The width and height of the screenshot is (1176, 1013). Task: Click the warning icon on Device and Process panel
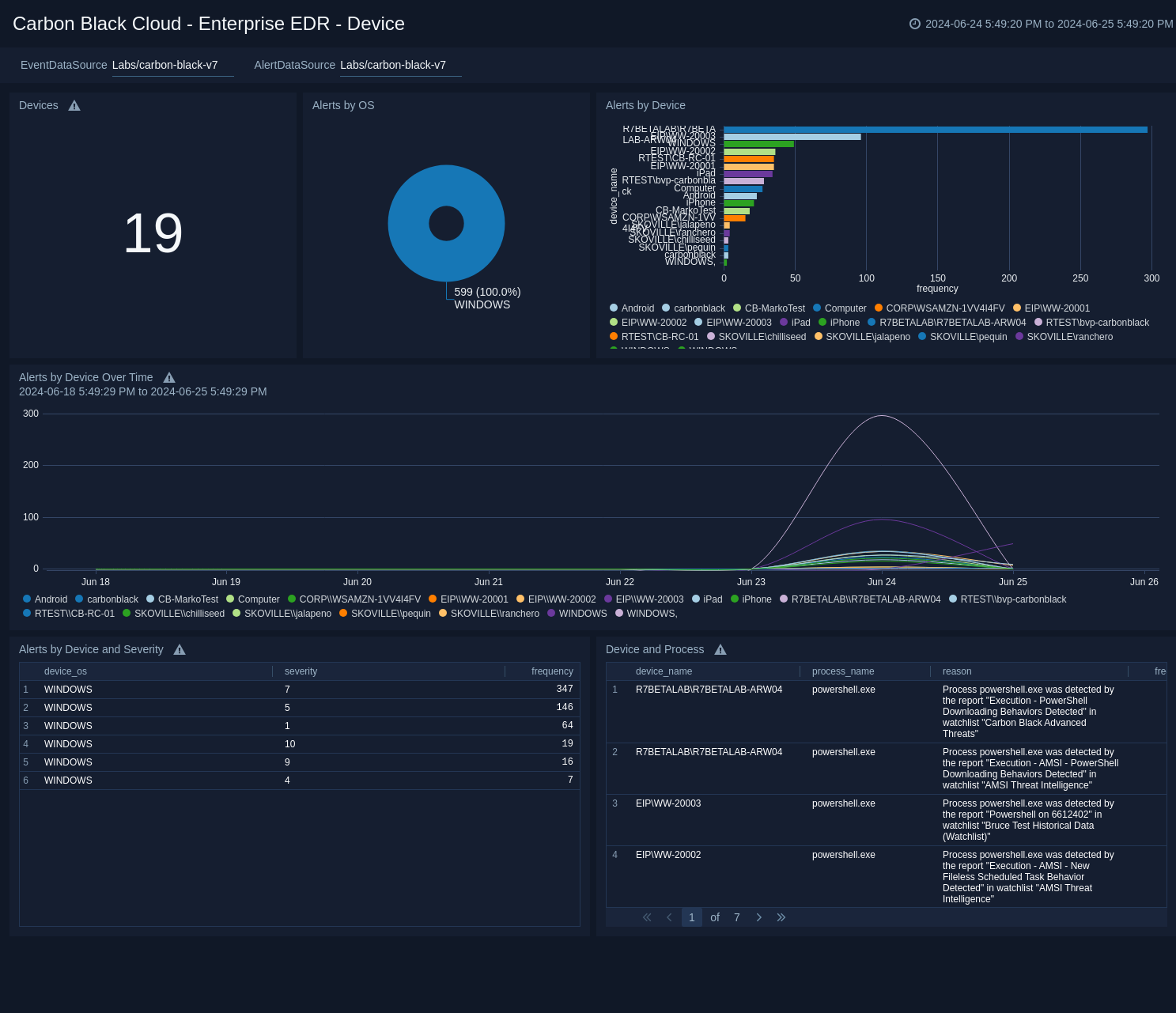click(720, 649)
